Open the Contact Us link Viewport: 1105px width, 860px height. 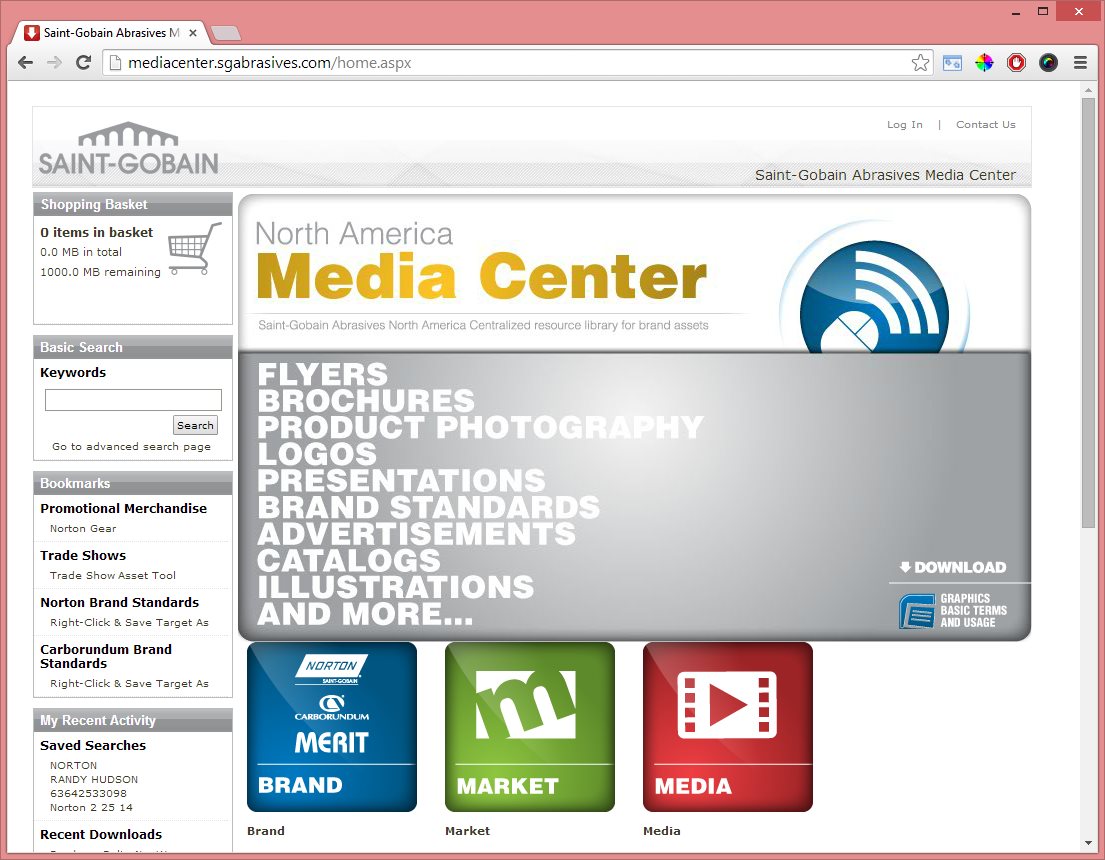[986, 124]
